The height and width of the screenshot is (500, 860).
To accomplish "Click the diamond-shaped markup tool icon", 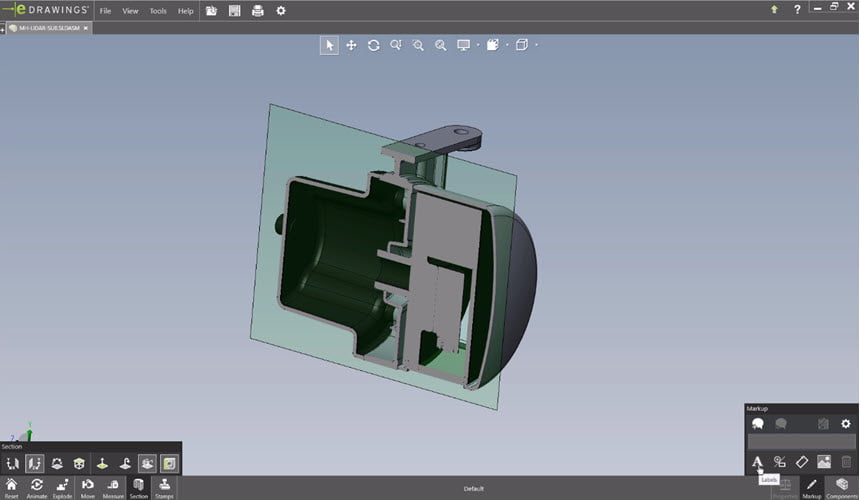I will point(801,462).
